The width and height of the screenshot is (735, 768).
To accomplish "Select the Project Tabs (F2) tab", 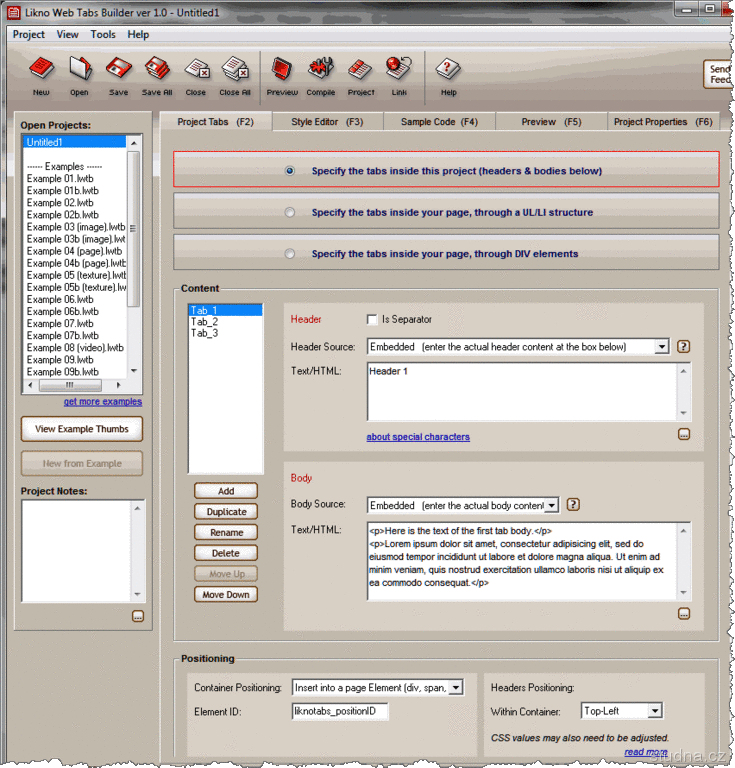I will (215, 122).
